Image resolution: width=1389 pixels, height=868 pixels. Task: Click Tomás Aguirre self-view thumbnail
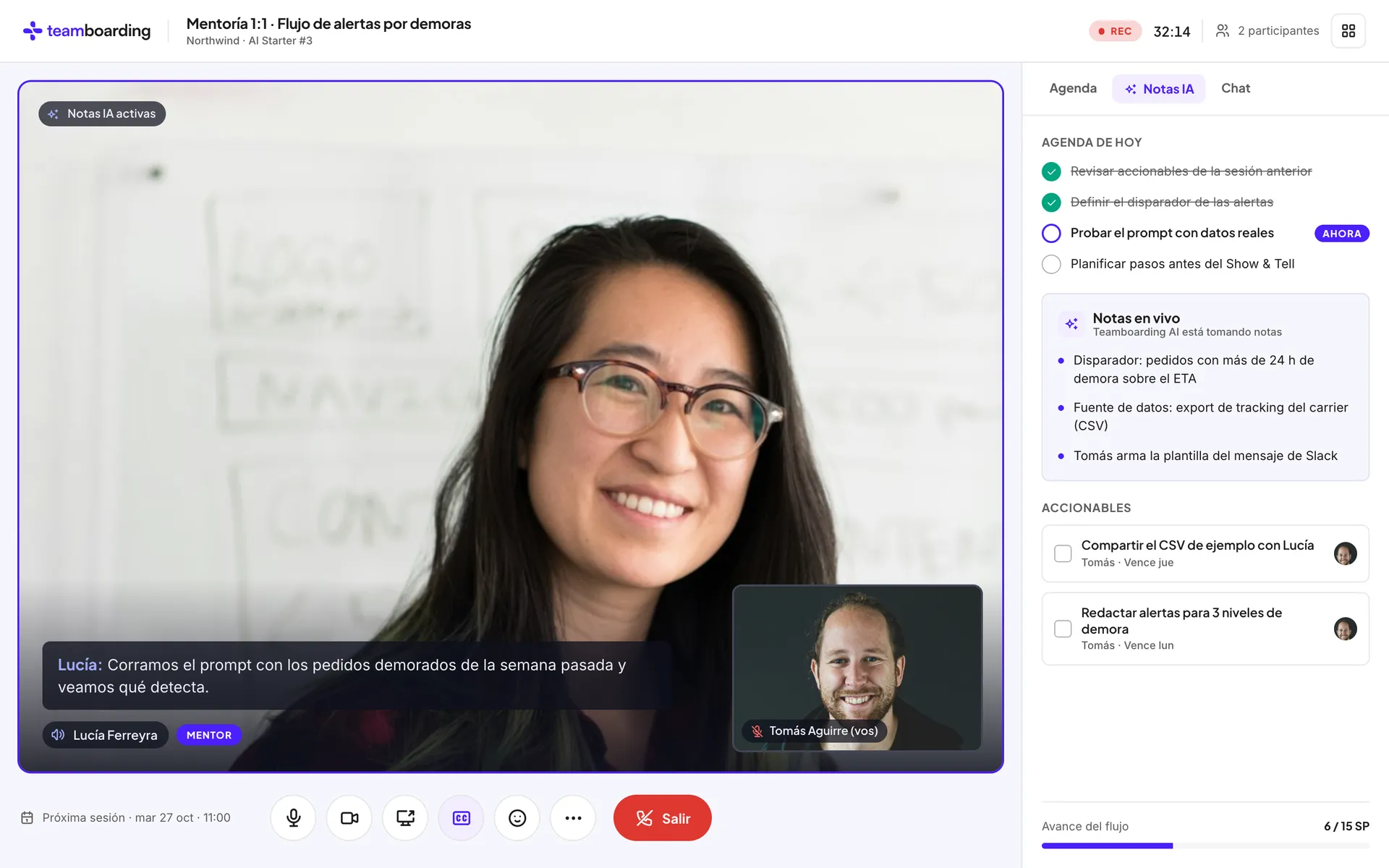pyautogui.click(x=857, y=668)
